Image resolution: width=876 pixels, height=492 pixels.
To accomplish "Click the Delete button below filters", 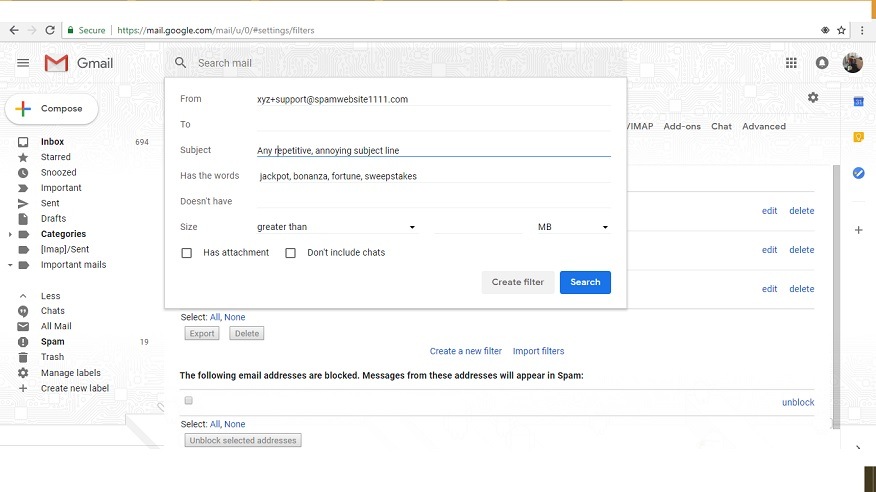I will [x=246, y=333].
